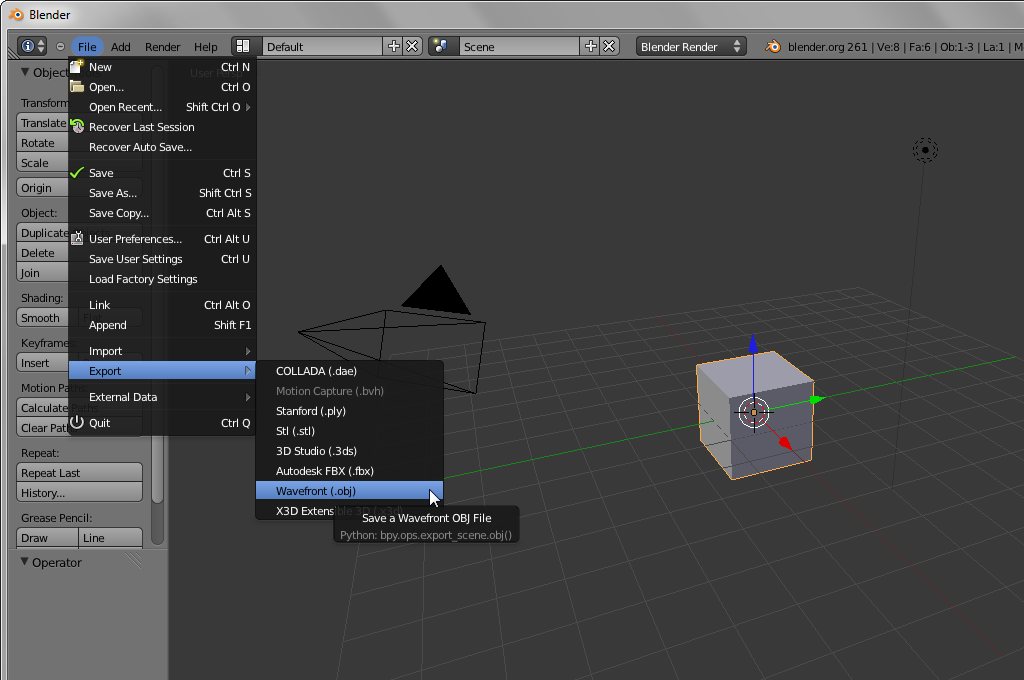
Task: Click the scene browse icon
Action: pyautogui.click(x=441, y=46)
